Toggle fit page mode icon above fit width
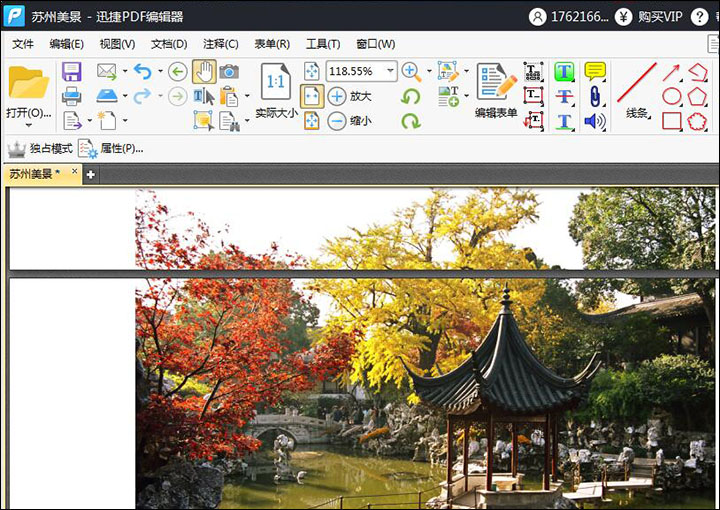 click(x=312, y=71)
